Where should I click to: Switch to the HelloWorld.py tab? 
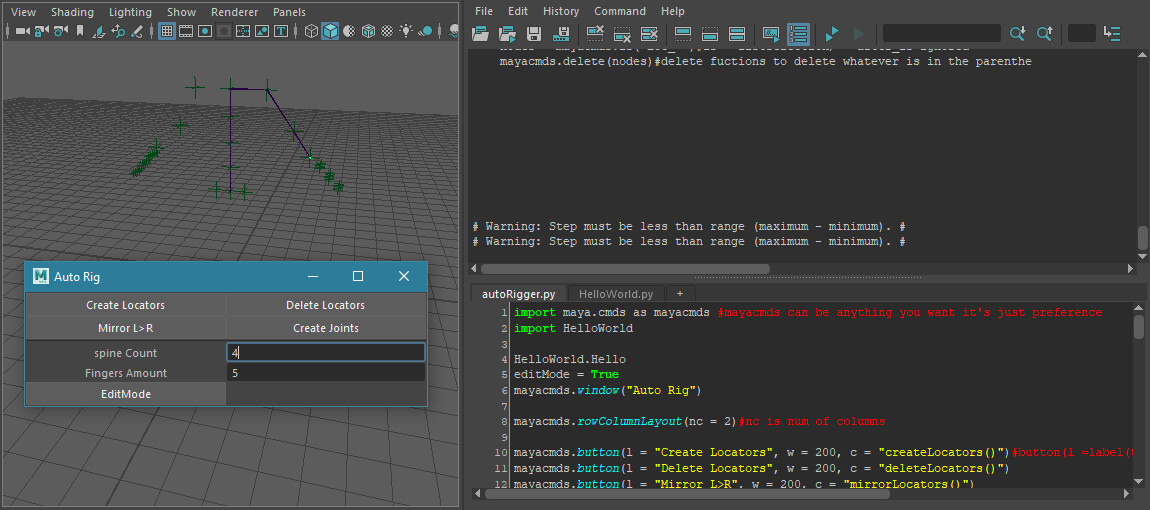click(x=616, y=294)
